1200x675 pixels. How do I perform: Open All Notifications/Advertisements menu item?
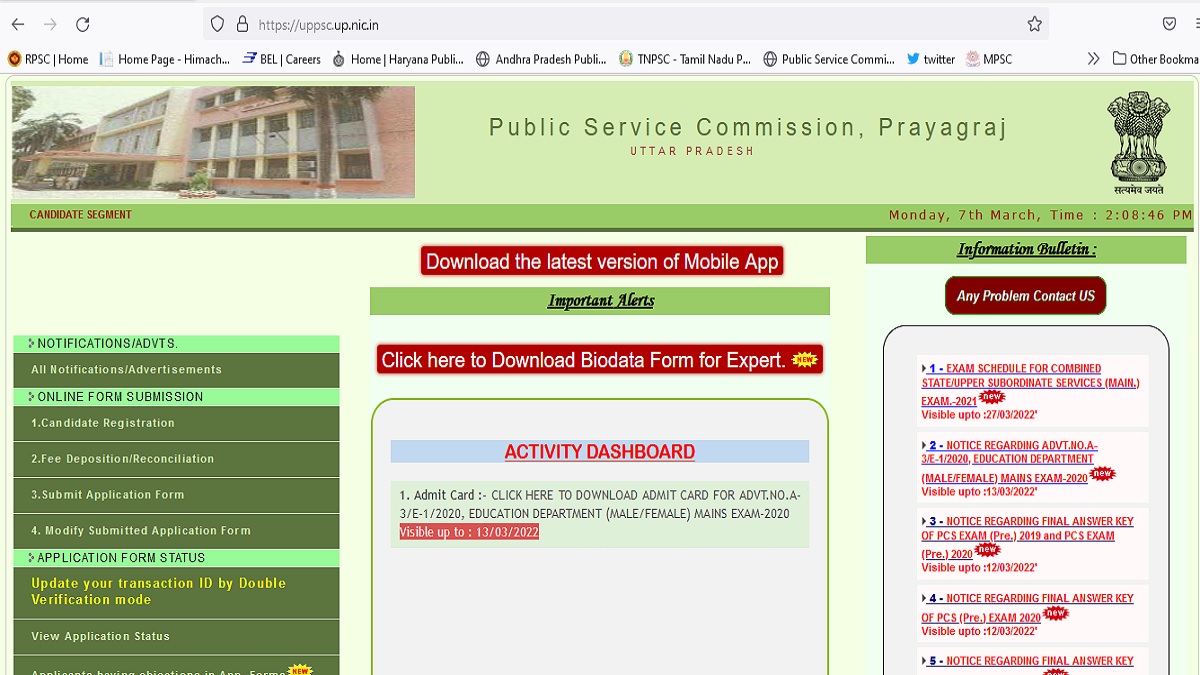point(126,370)
